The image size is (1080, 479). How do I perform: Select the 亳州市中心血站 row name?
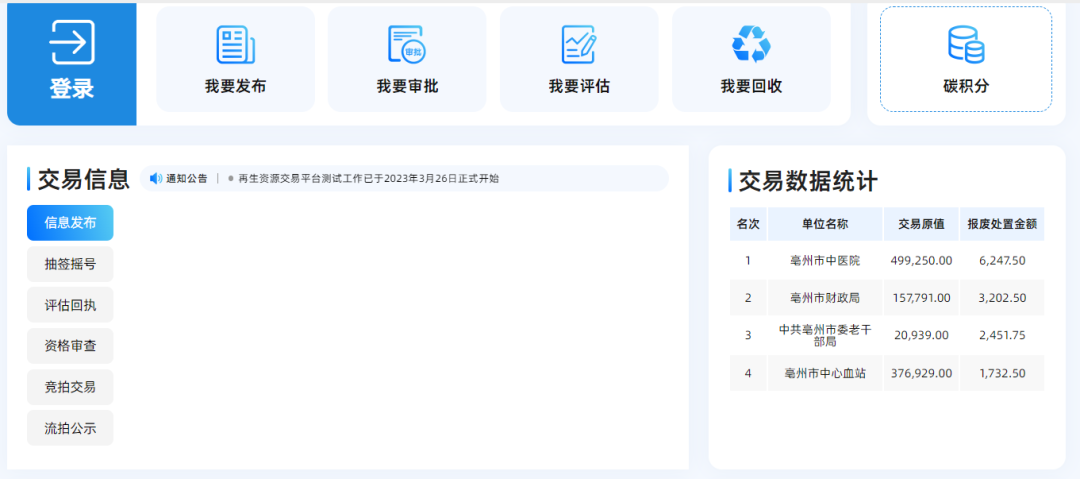click(824, 374)
